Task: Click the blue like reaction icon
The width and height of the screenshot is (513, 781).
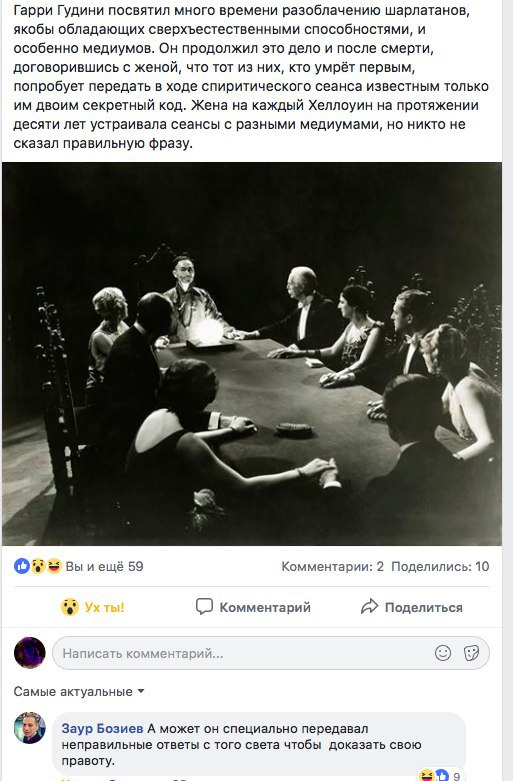Action: [22, 566]
